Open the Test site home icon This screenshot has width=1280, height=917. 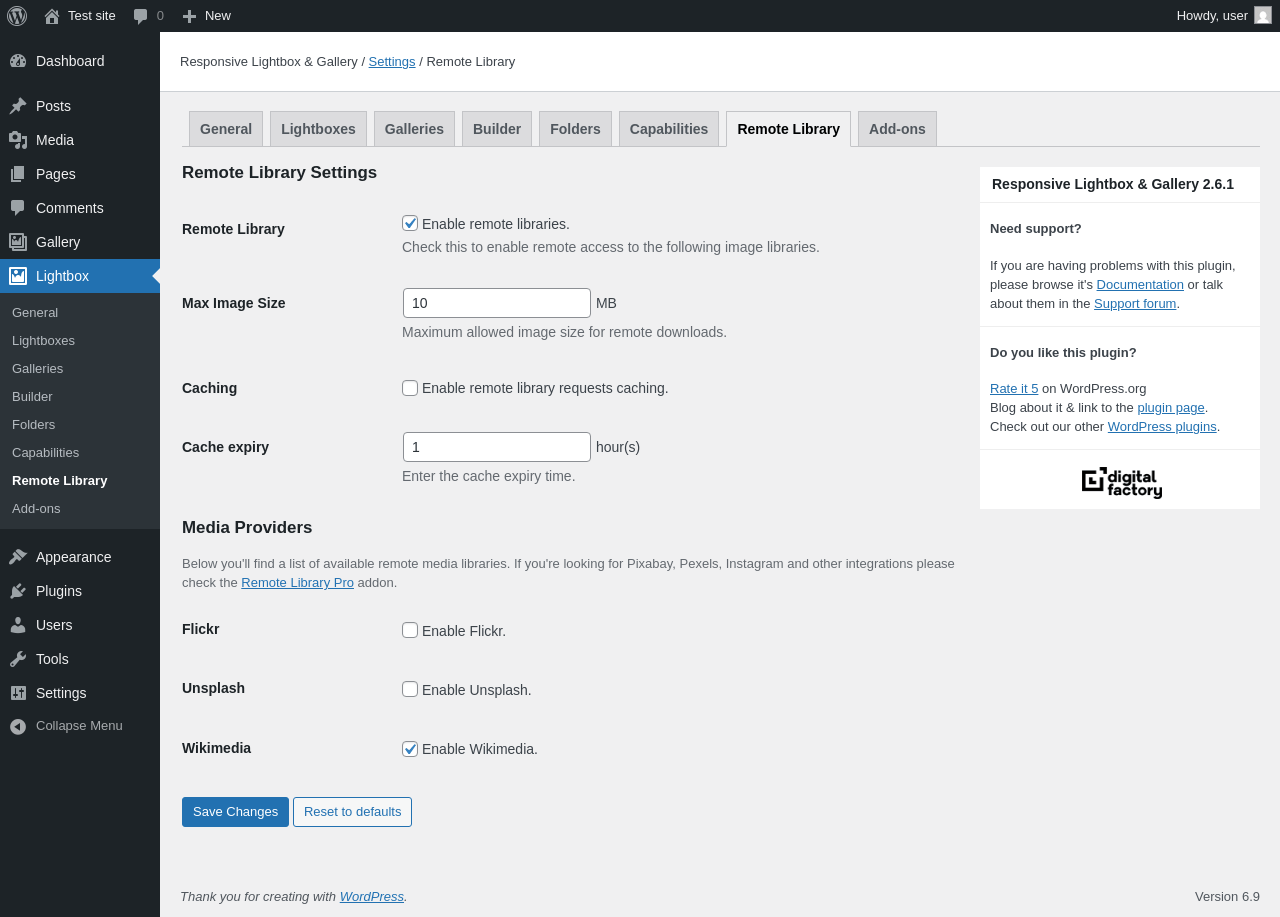coord(52,16)
